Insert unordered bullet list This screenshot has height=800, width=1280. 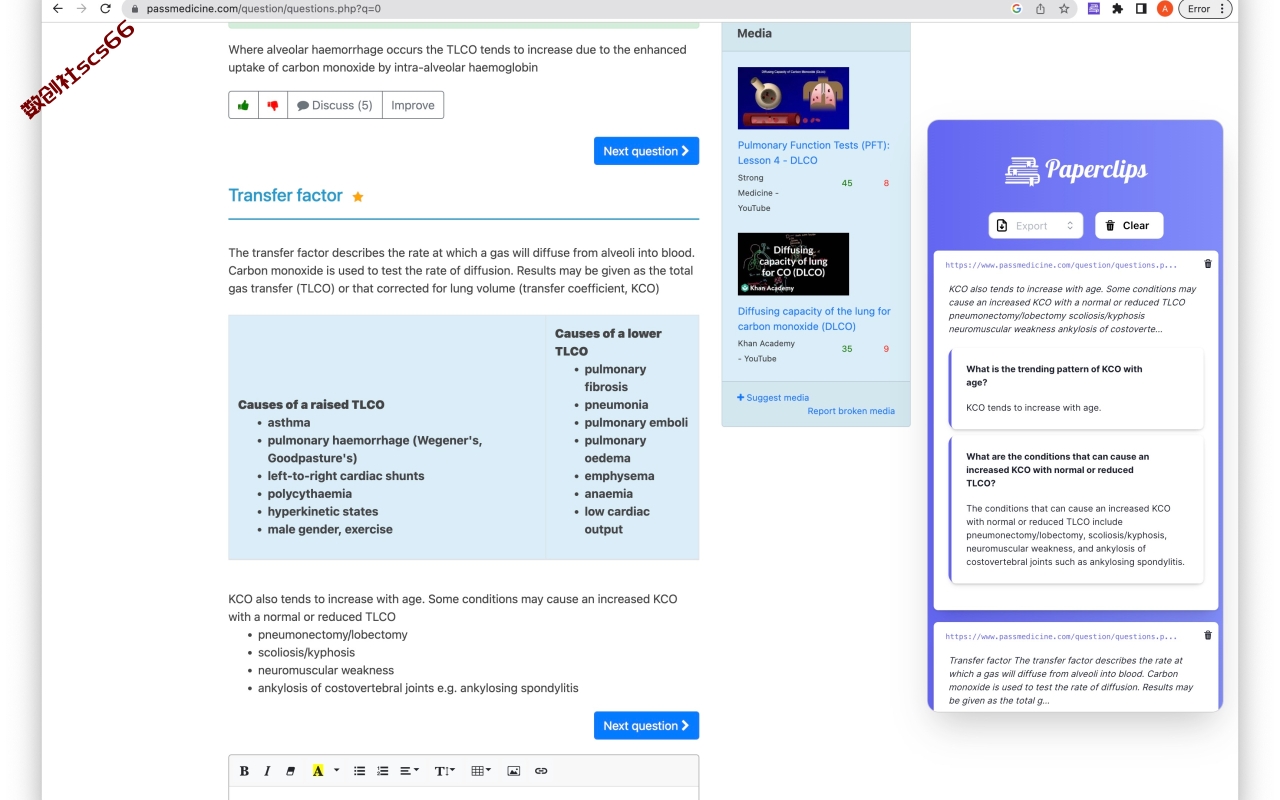(x=359, y=771)
